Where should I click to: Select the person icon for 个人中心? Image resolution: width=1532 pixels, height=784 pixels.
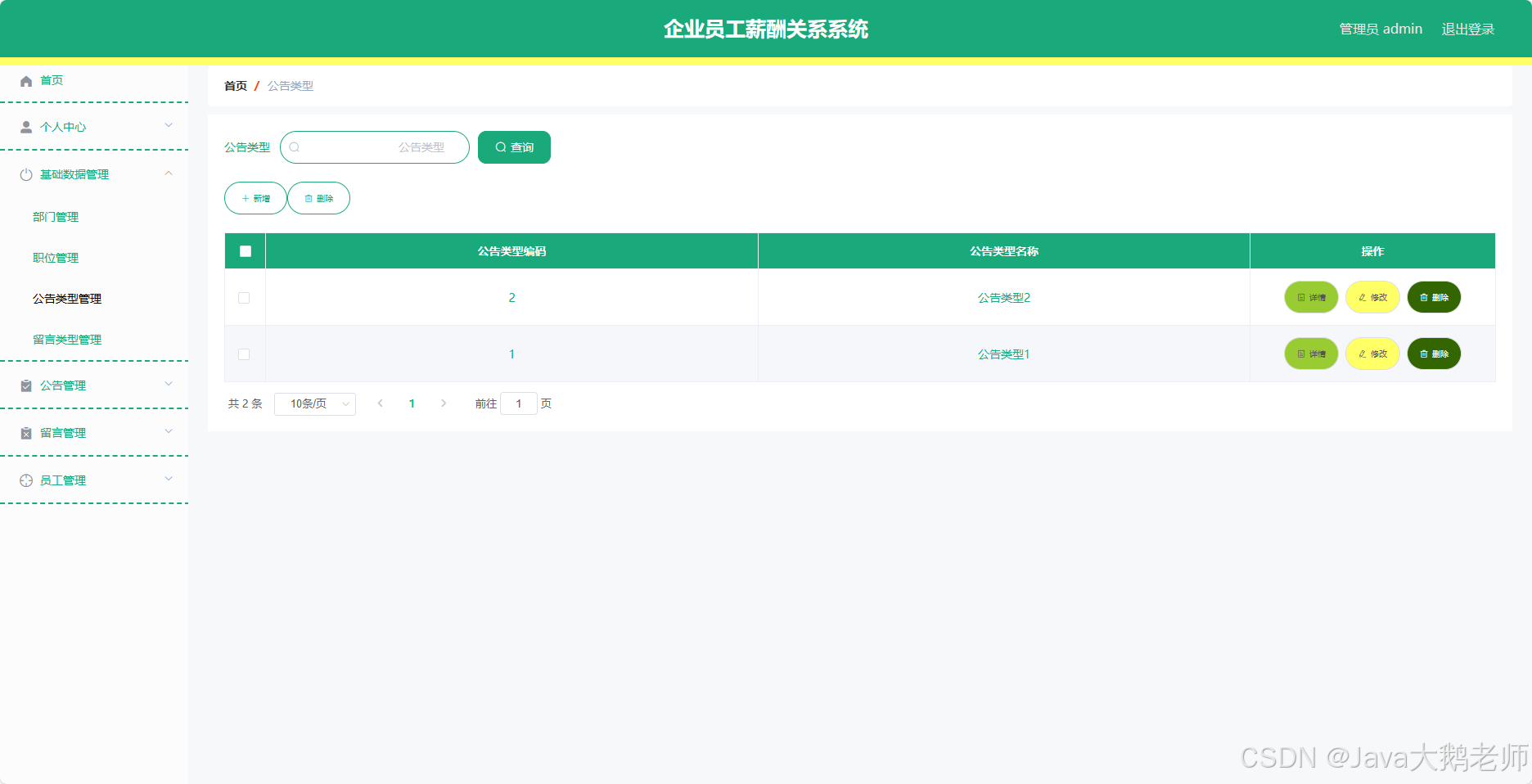point(25,127)
